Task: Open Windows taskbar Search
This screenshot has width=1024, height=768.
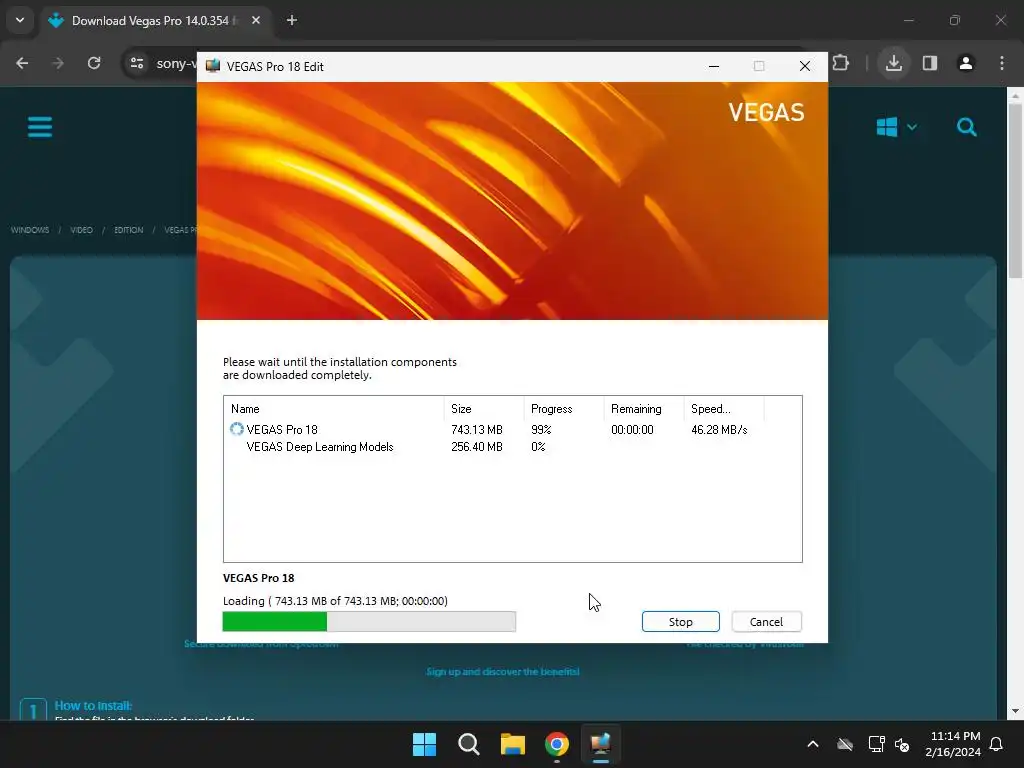Action: click(469, 744)
